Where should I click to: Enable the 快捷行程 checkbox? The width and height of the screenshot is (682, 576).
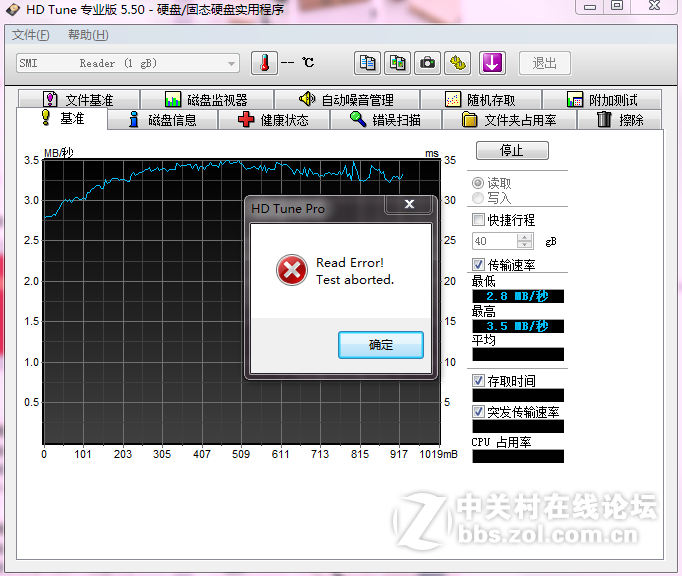pyautogui.click(x=478, y=220)
